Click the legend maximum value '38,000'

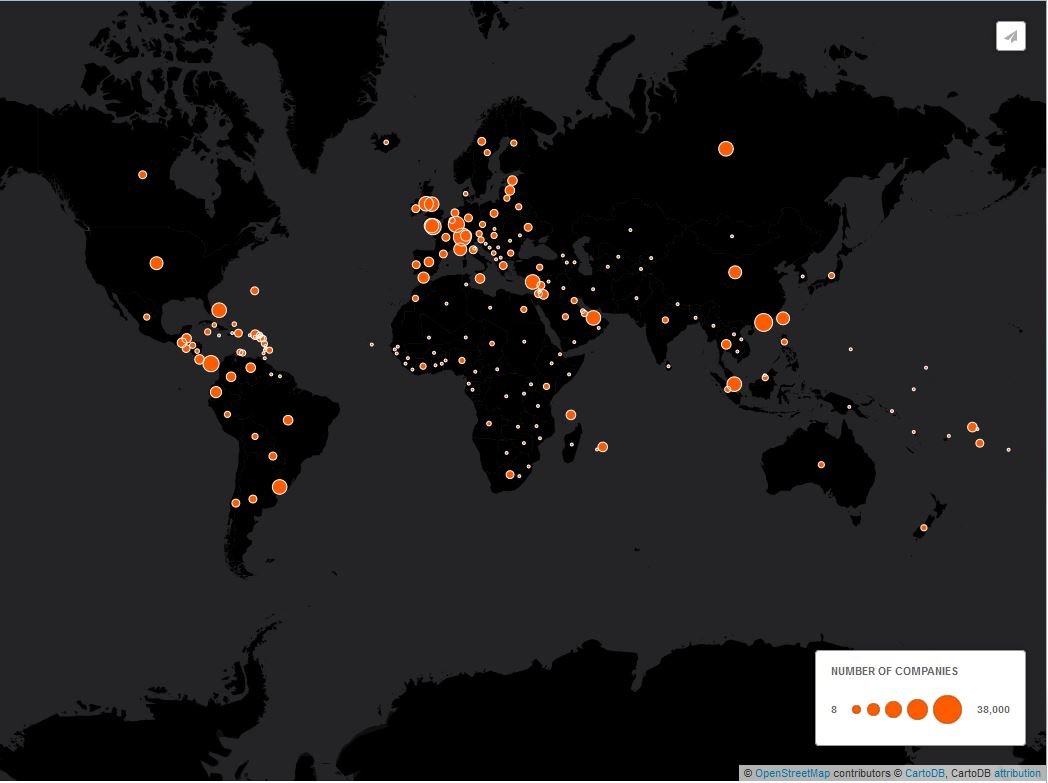(x=993, y=710)
